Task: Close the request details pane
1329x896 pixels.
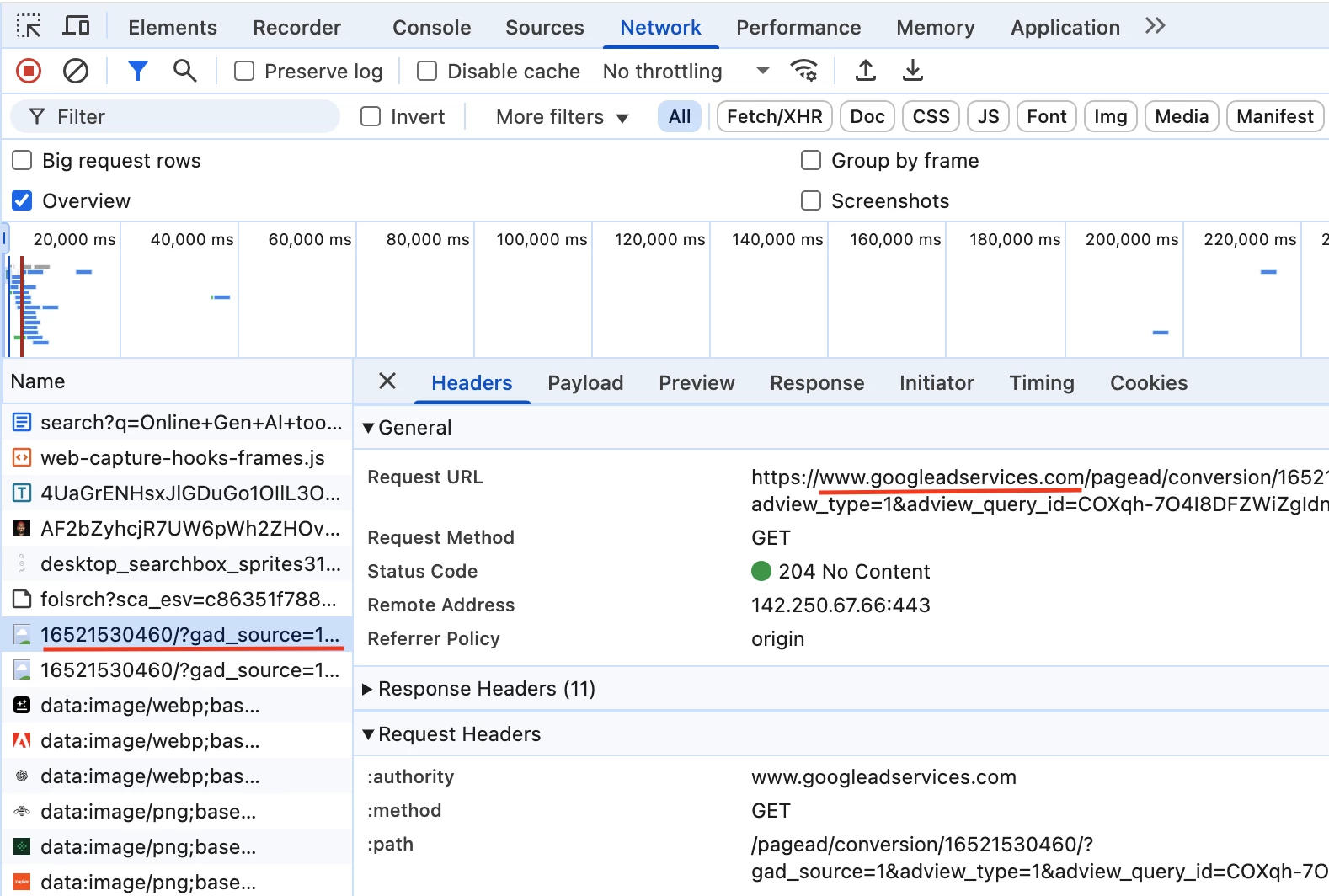Action: [387, 381]
